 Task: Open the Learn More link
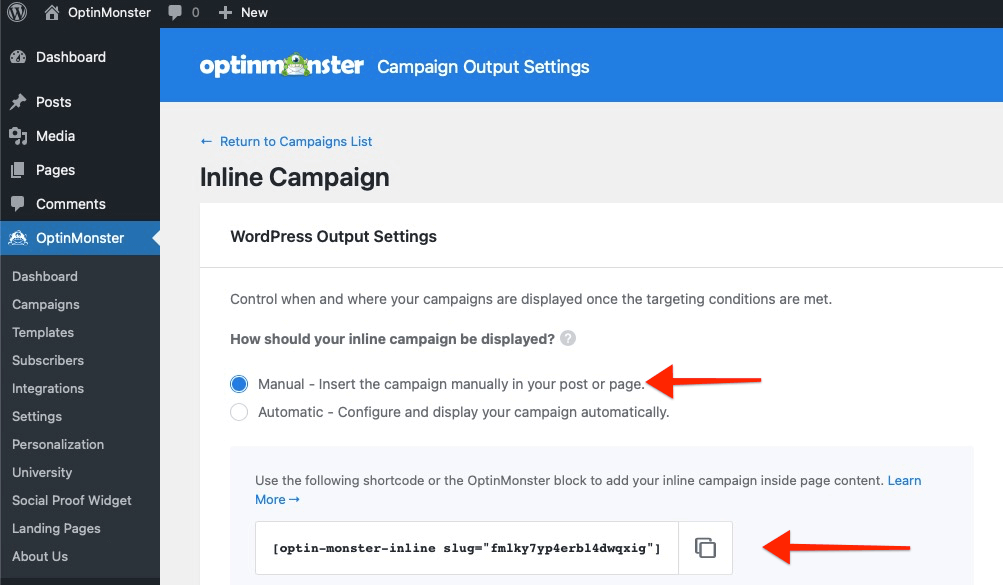(x=904, y=480)
